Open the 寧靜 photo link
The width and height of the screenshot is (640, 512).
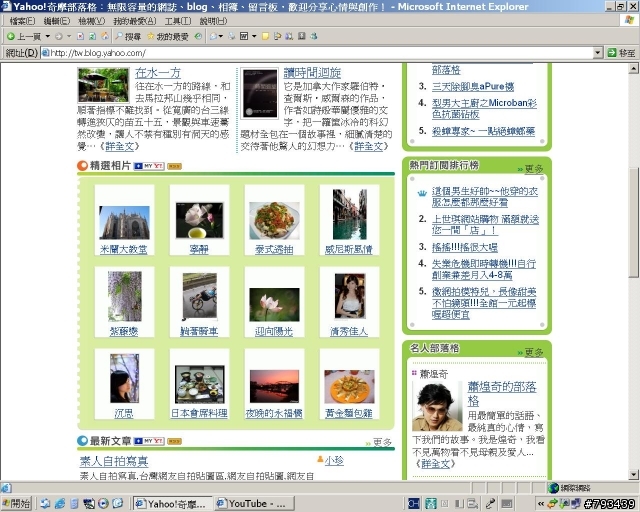coord(199,249)
